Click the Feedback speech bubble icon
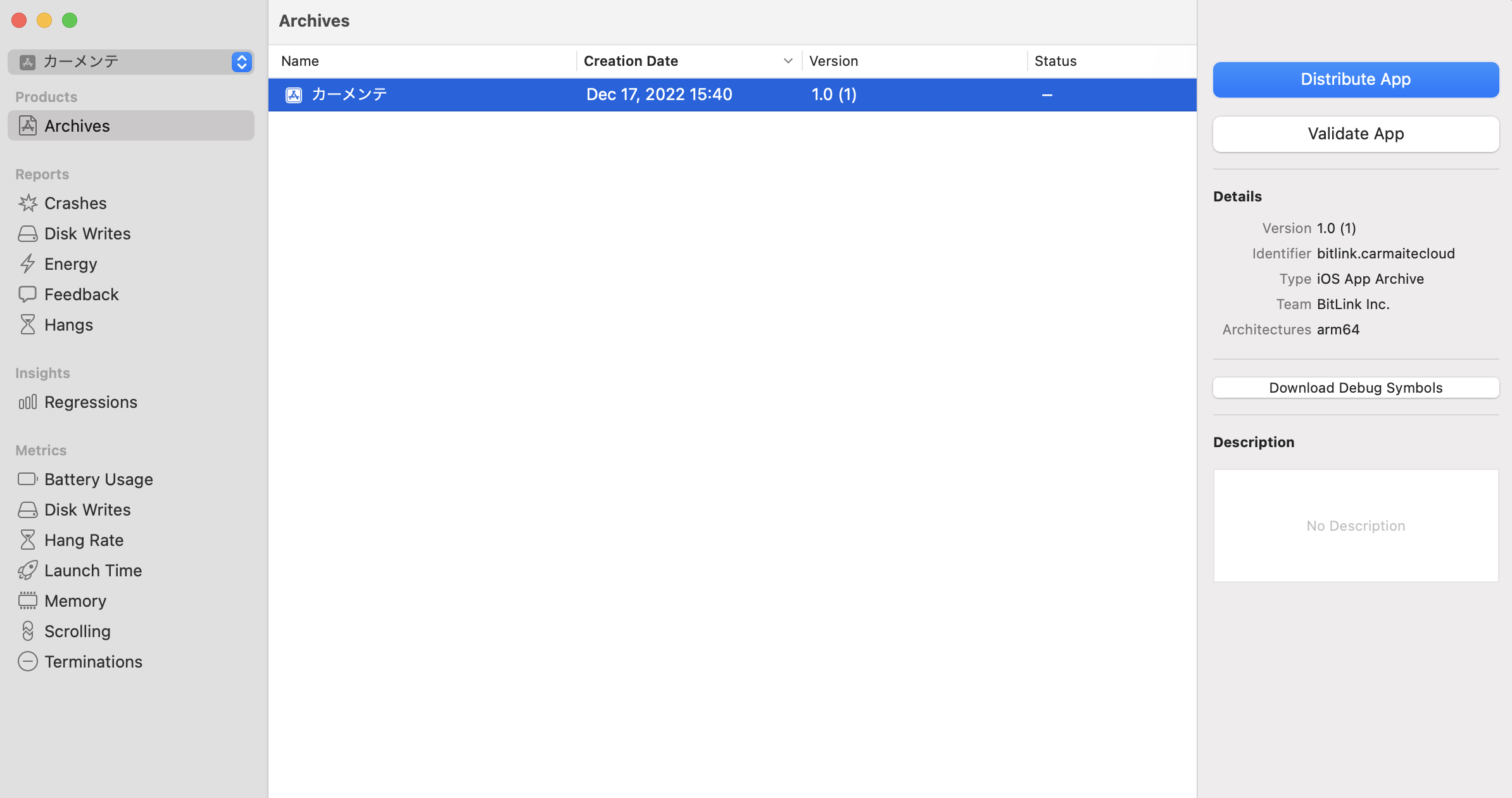 point(27,294)
